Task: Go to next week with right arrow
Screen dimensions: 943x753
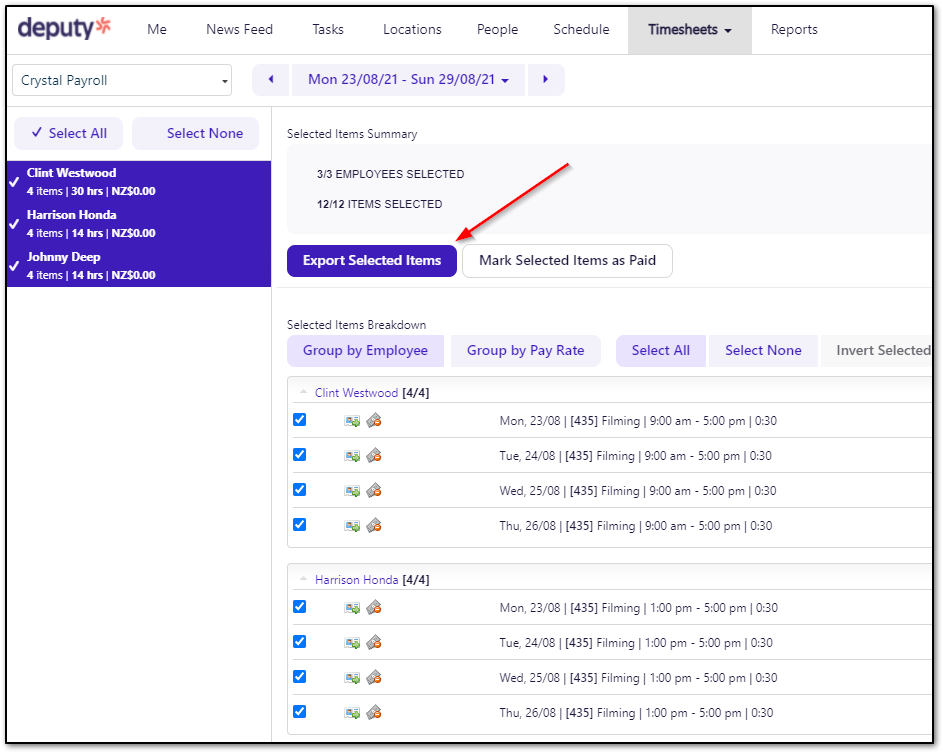Action: pos(545,79)
